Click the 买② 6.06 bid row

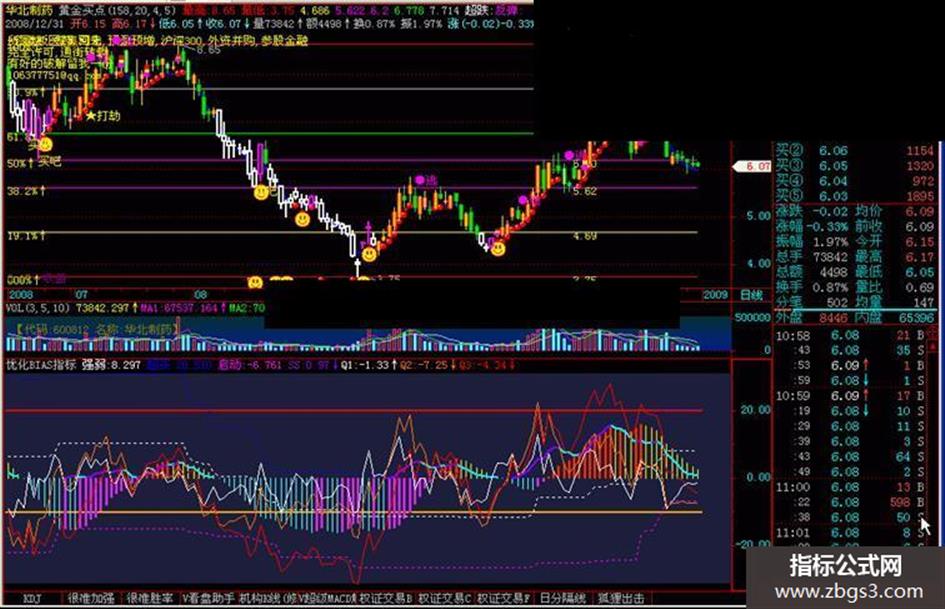click(x=855, y=150)
